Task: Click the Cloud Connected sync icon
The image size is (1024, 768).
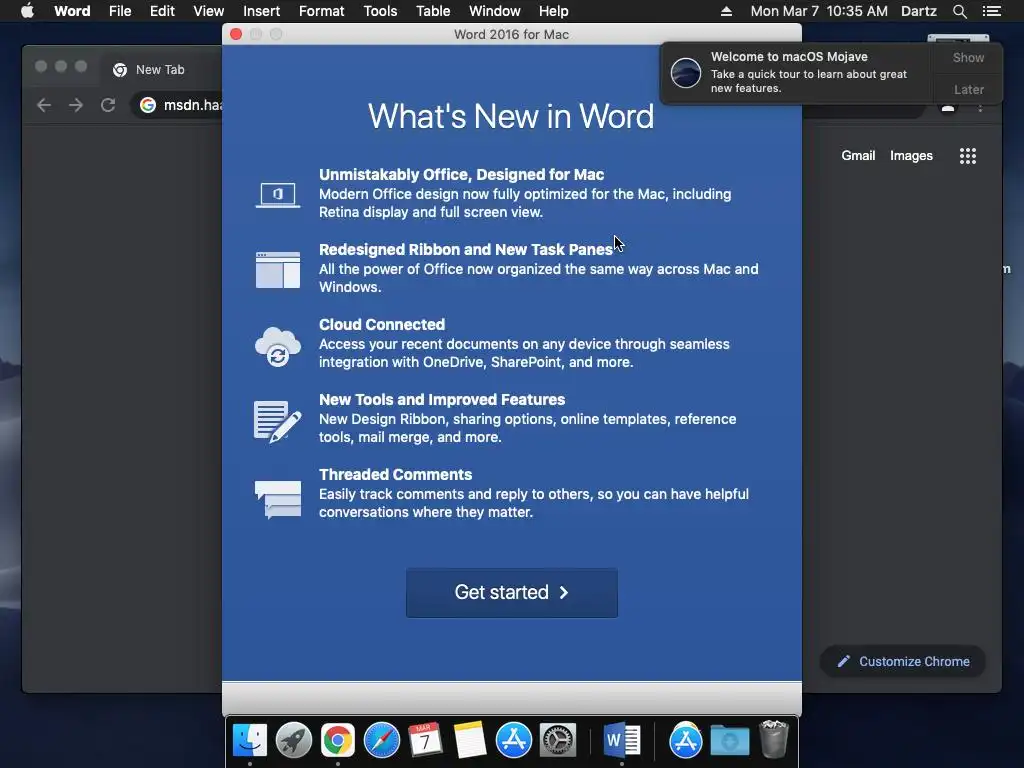Action: pyautogui.click(x=278, y=346)
